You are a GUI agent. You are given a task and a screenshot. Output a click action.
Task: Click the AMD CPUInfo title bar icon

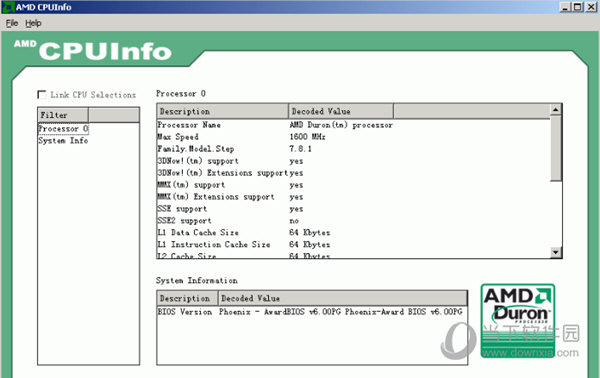point(8,7)
